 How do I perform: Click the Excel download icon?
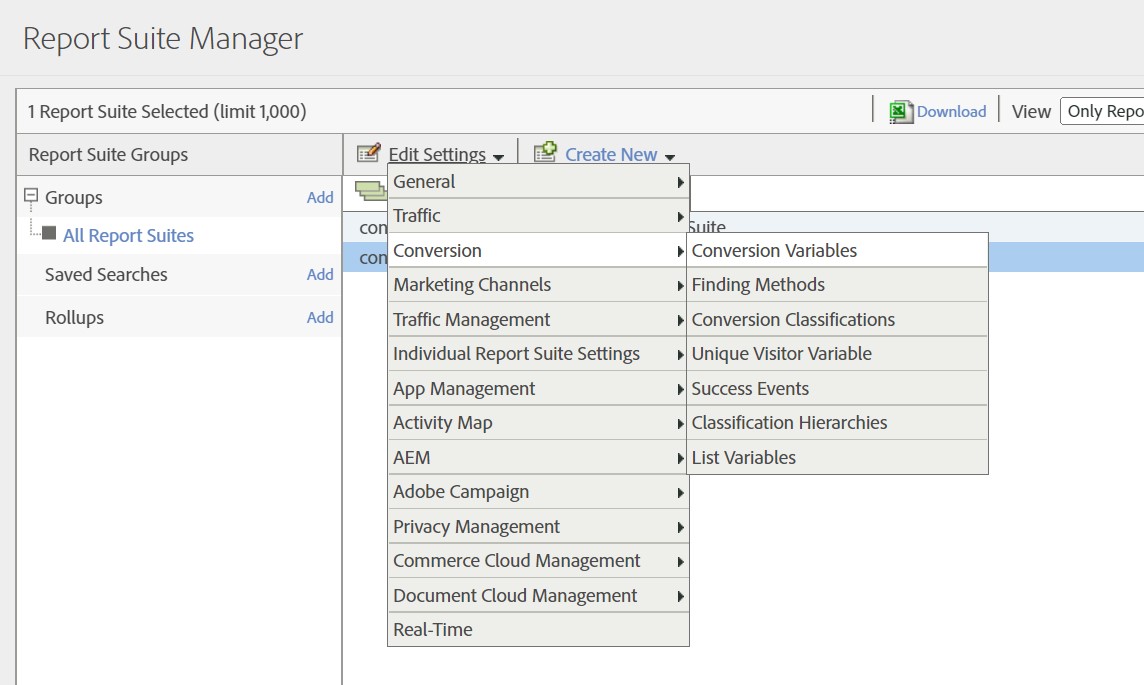[901, 112]
